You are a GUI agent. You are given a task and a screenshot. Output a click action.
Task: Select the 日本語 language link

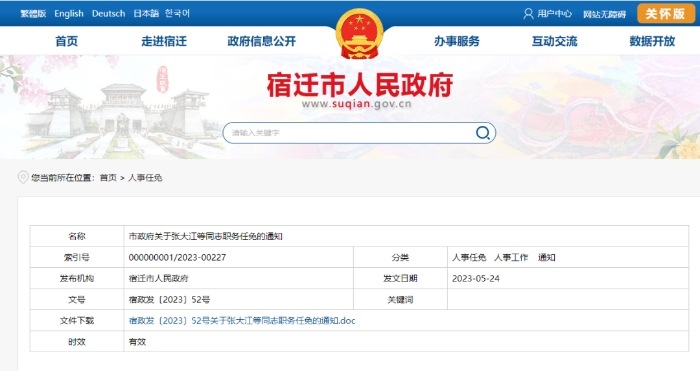tap(146, 14)
